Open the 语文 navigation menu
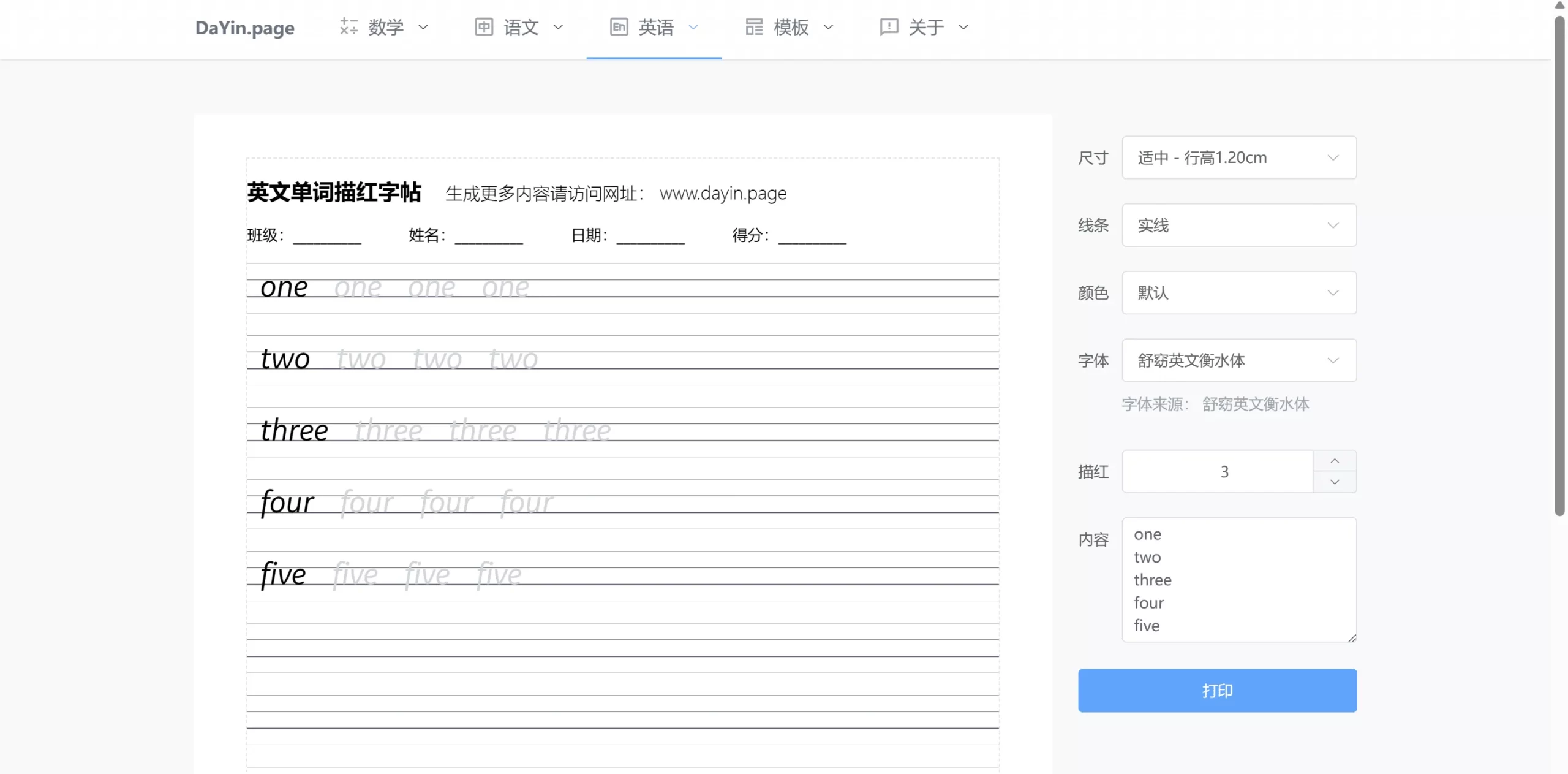The width and height of the screenshot is (1568, 774). click(x=521, y=27)
